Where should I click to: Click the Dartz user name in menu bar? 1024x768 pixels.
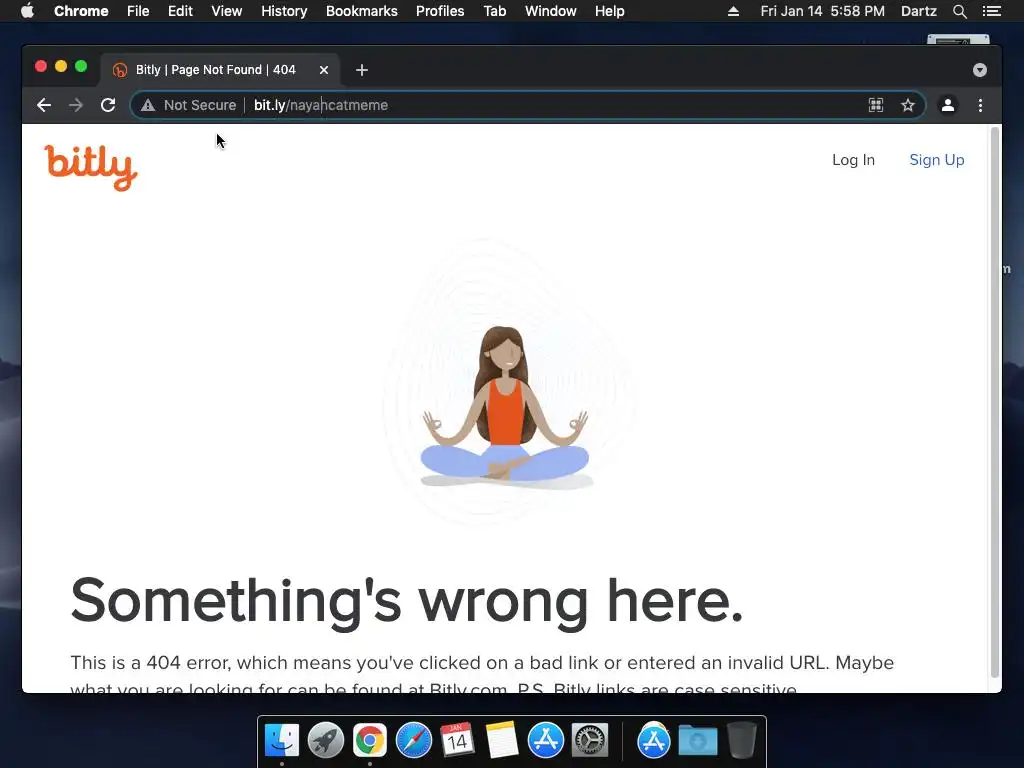(x=918, y=11)
